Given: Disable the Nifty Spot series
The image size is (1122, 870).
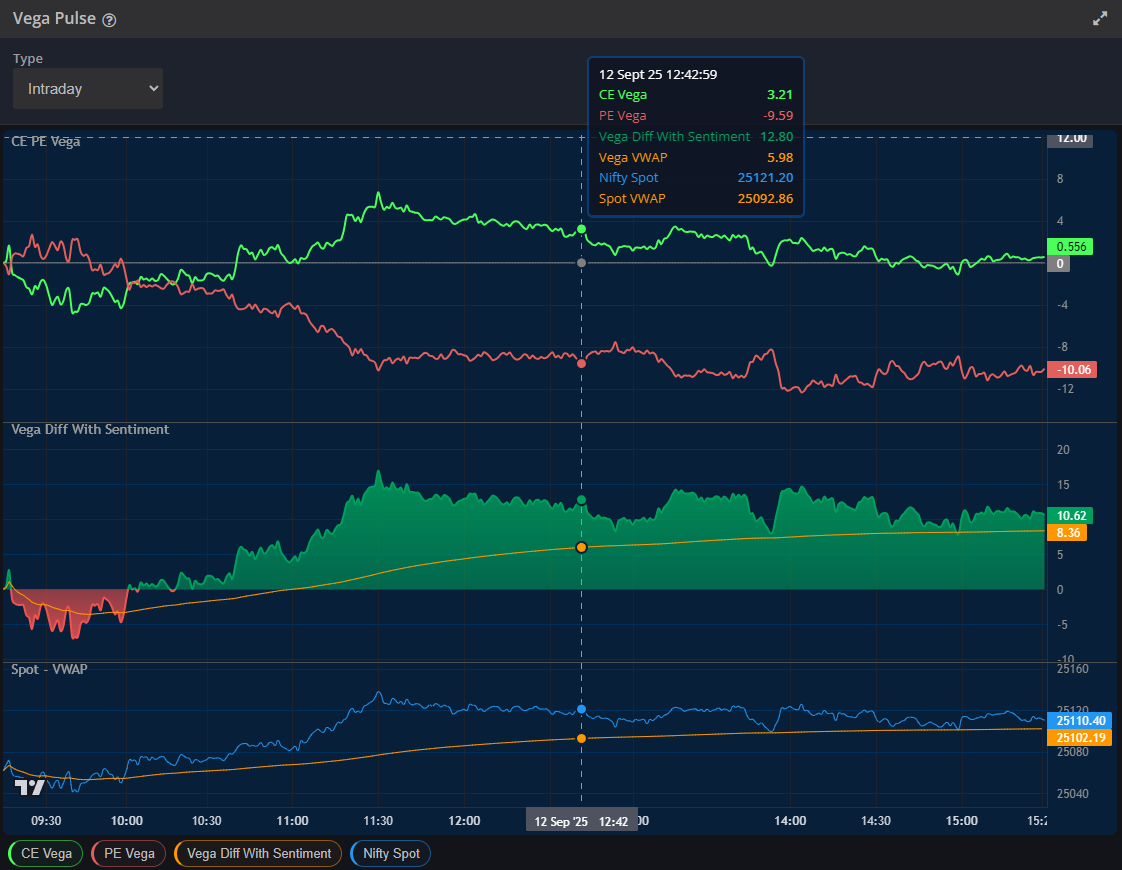Looking at the screenshot, I should tap(389, 853).
